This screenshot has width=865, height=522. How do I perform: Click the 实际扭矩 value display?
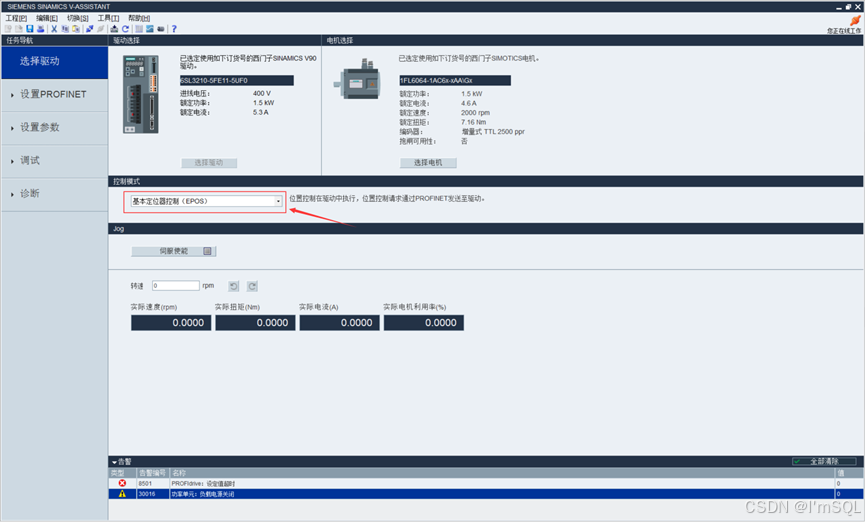[255, 323]
